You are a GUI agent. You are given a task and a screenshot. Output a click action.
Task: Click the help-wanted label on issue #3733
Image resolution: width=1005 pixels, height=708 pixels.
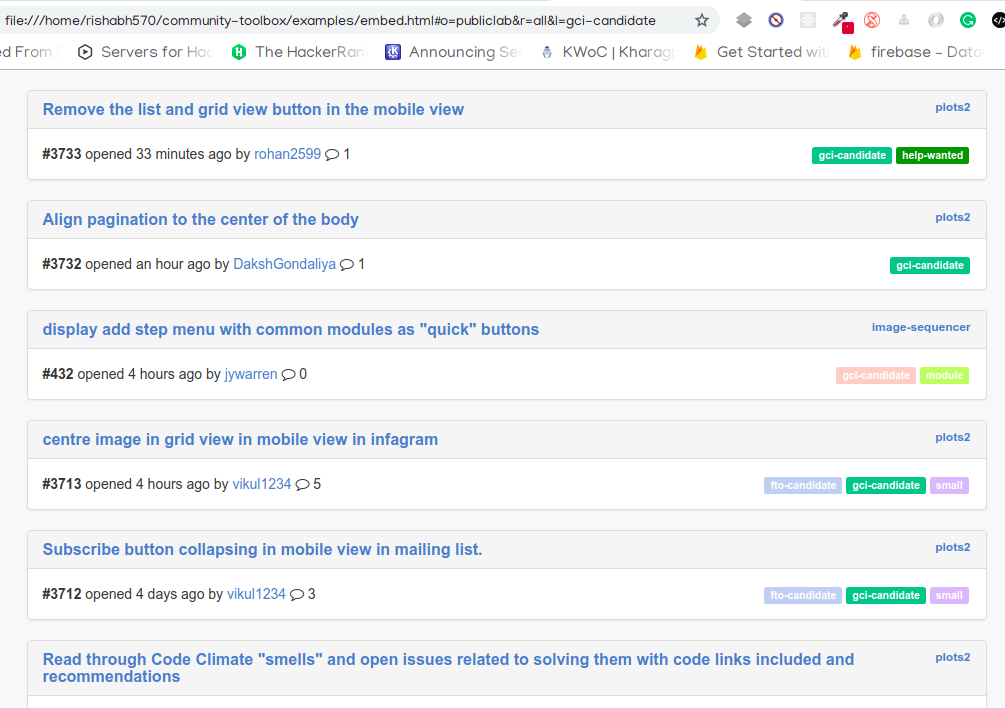[x=932, y=155]
